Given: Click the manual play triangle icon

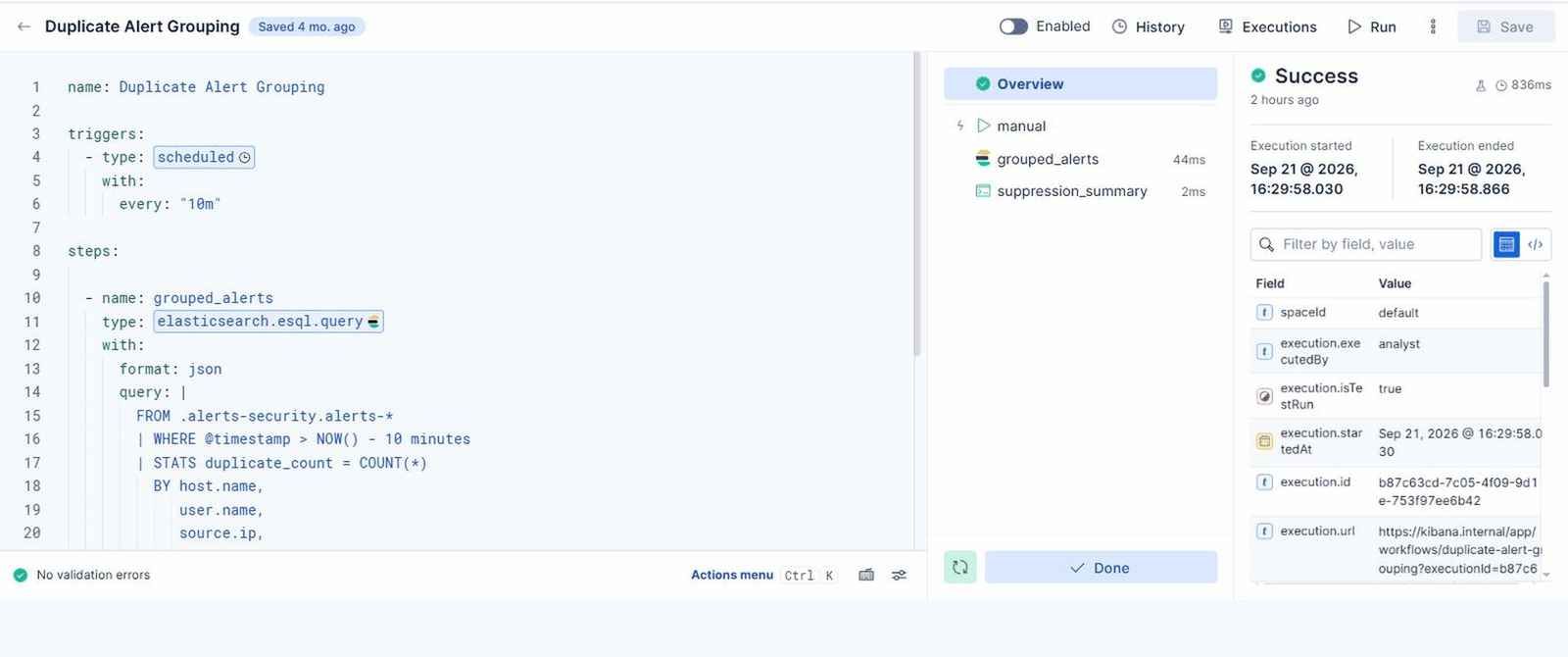Looking at the screenshot, I should pyautogui.click(x=984, y=126).
